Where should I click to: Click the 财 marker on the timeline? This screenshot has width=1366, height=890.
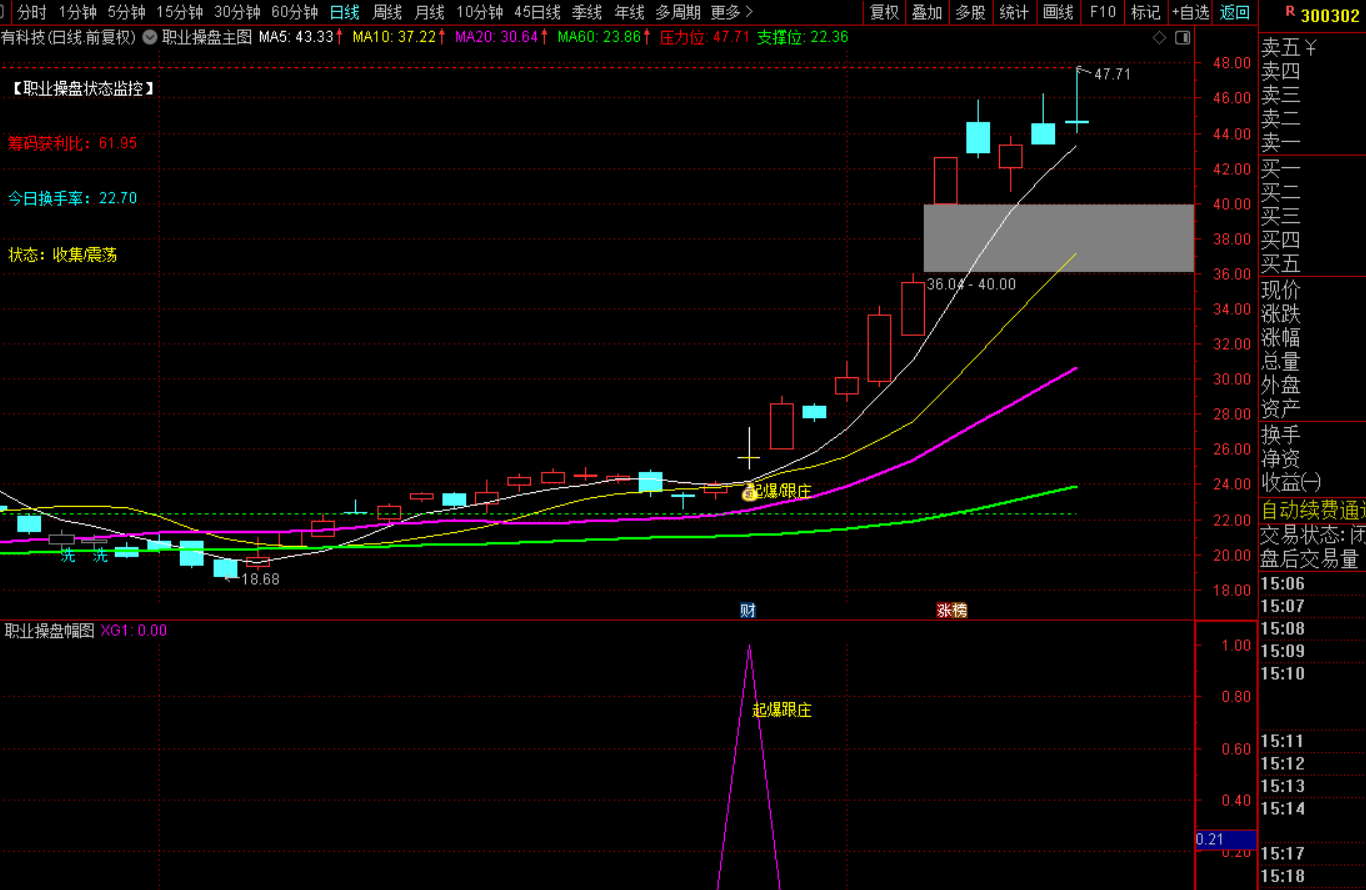[748, 610]
